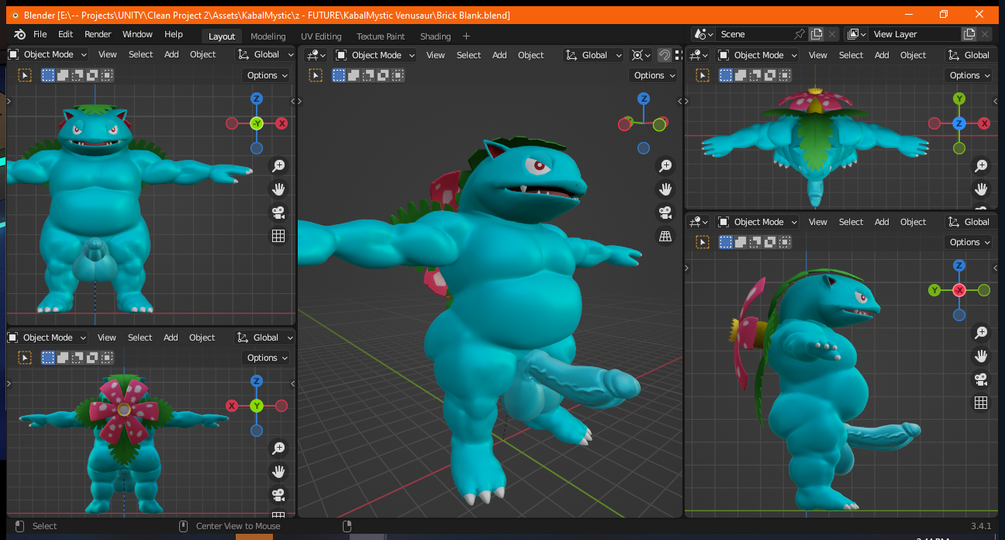Click the Blender logo menu icon
Viewport: 1005px width, 540px height.
[19, 35]
